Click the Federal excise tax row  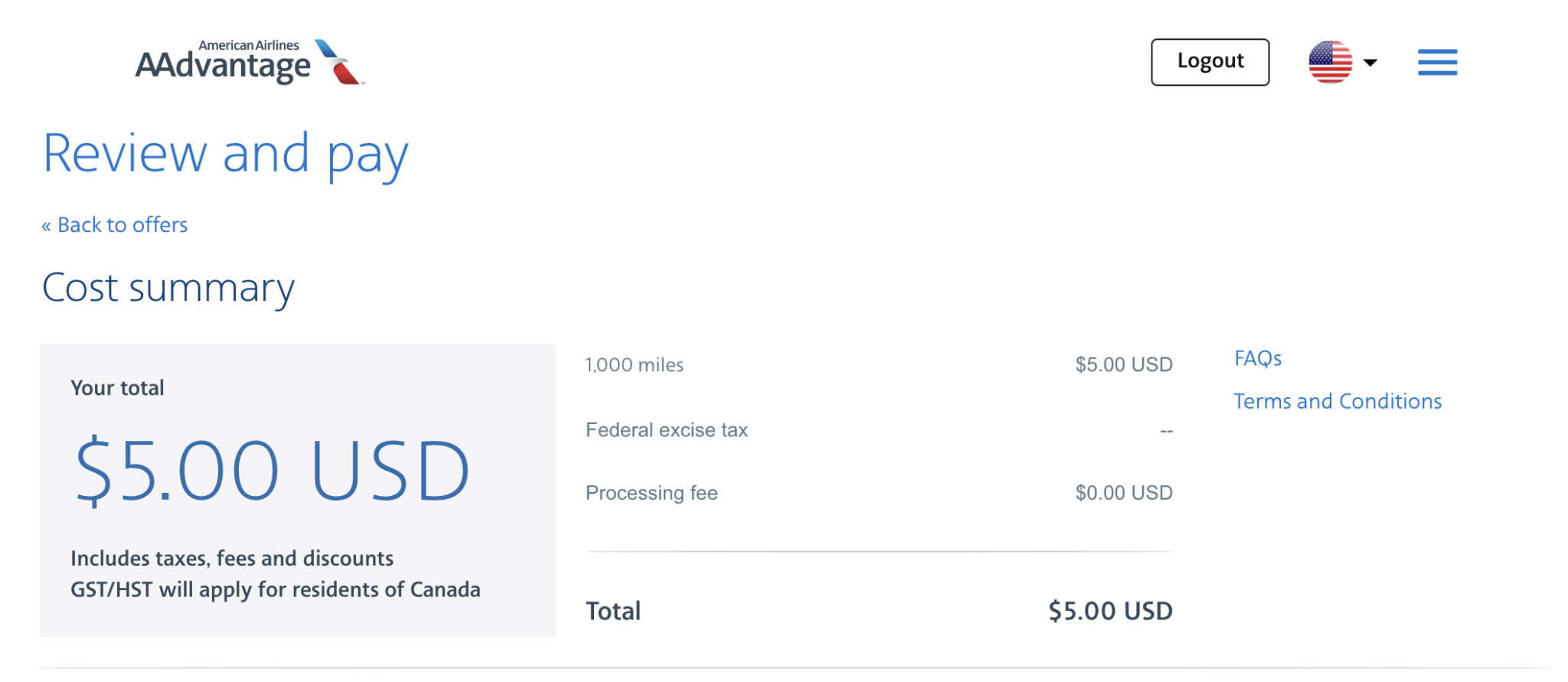tap(667, 429)
